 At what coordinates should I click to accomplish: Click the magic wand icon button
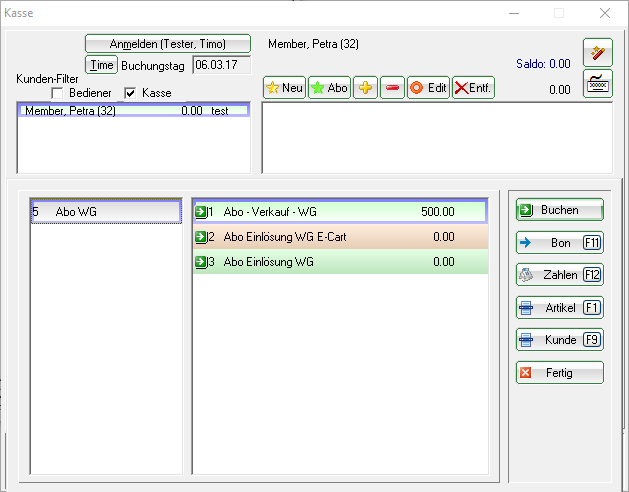pos(598,53)
